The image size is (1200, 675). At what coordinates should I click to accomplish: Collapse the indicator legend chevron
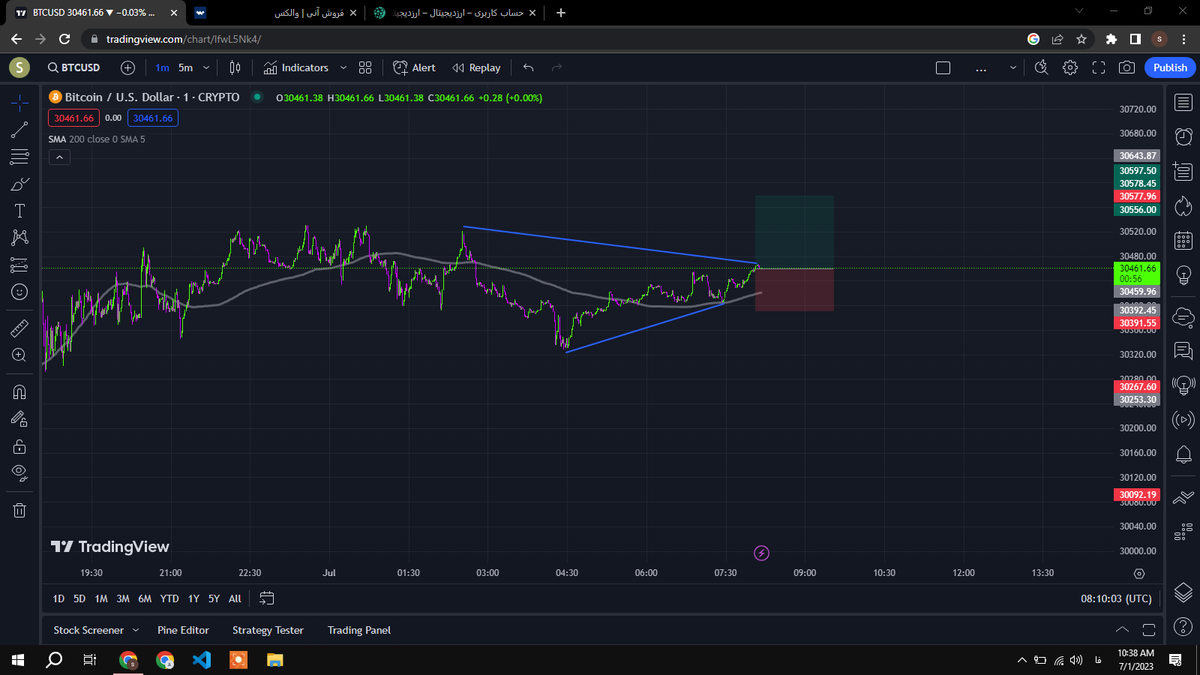(59, 158)
